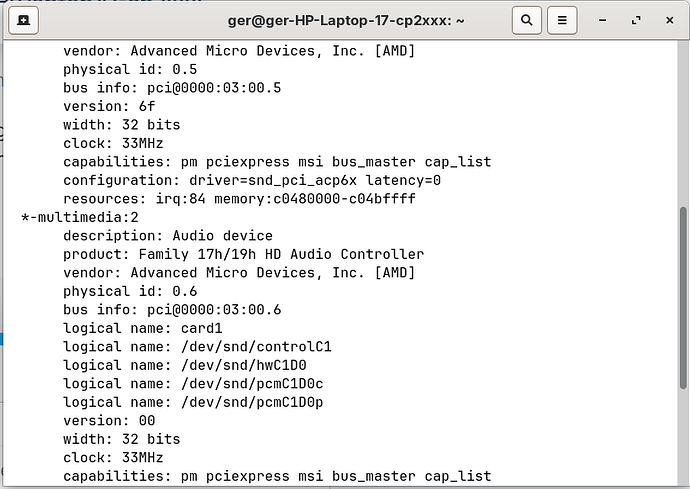Screen dimensions: 690x489
Task: Click the '*-multimedia:2' heading line
Action: coord(80,217)
